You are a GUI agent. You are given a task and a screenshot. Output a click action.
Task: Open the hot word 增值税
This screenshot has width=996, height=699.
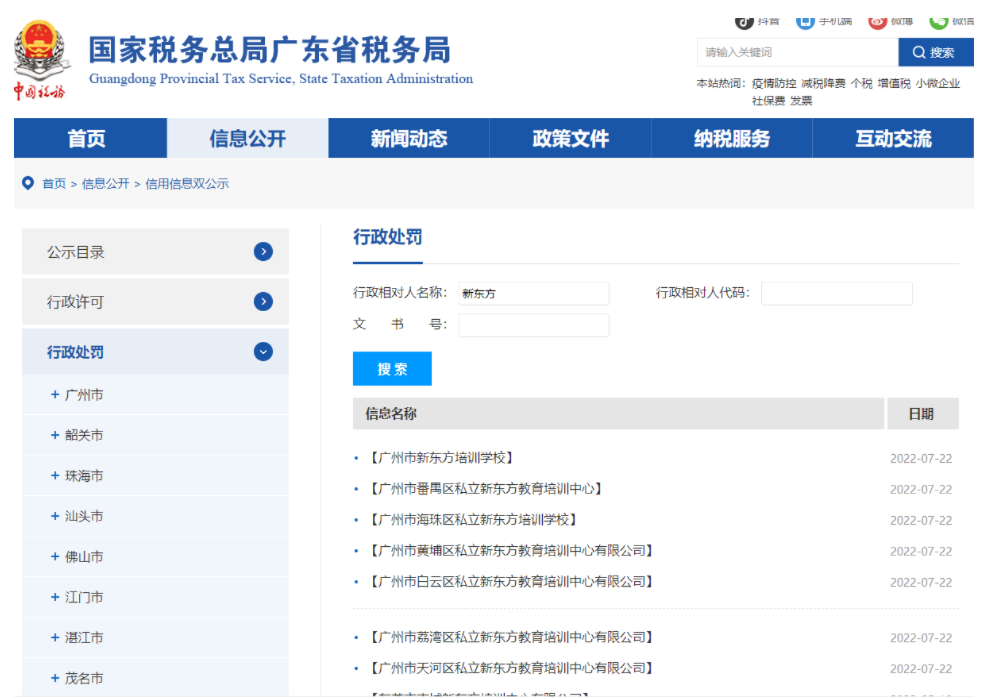coord(894,83)
